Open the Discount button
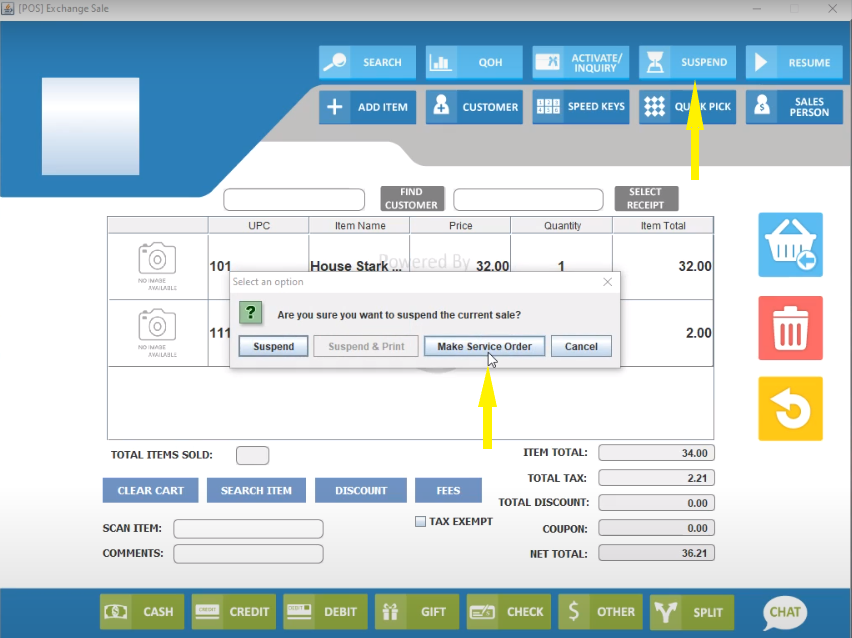Viewport: 852px width, 638px height. (x=361, y=491)
